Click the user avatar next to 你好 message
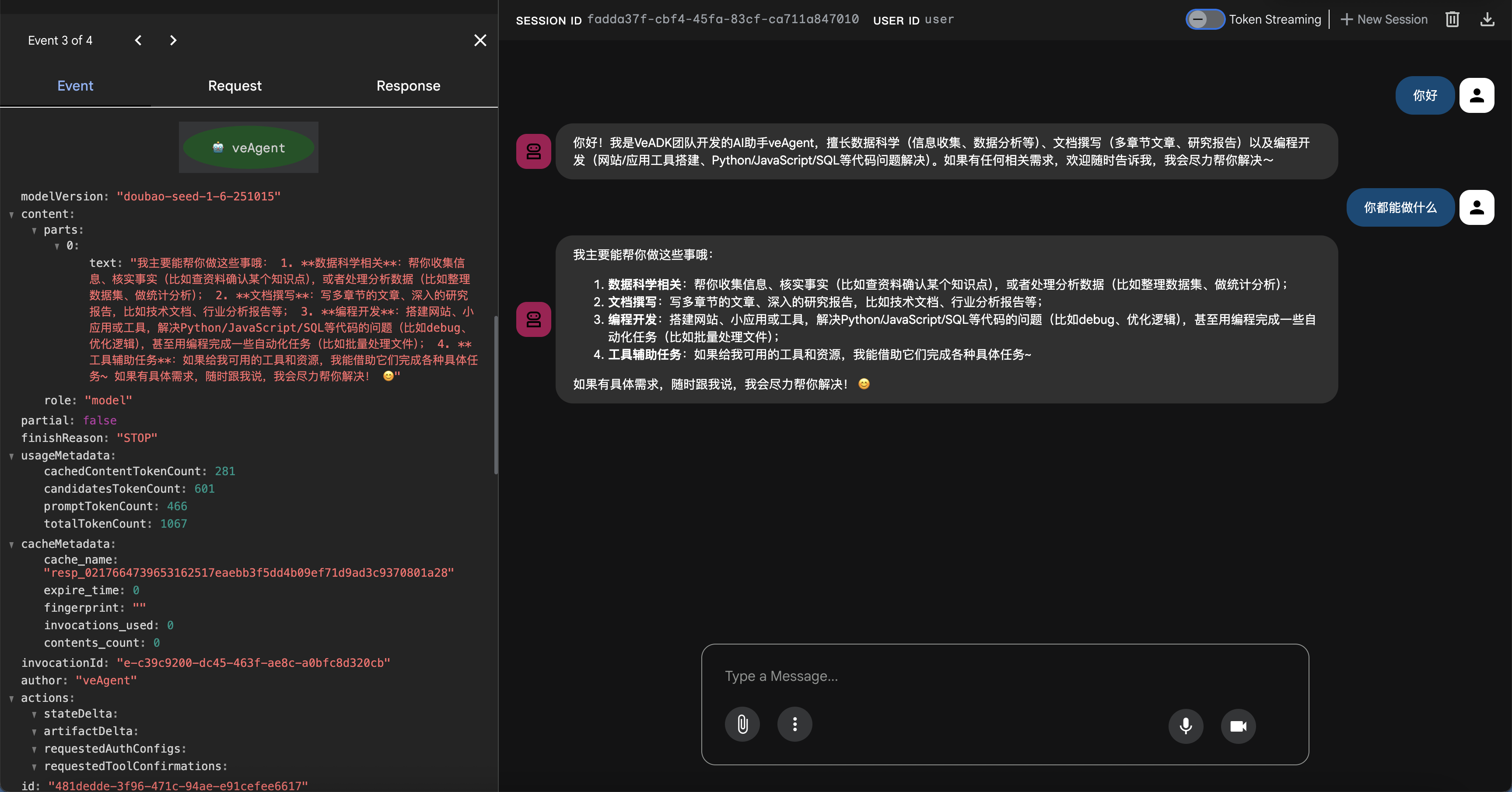Image resolution: width=1512 pixels, height=792 pixels. click(1477, 95)
